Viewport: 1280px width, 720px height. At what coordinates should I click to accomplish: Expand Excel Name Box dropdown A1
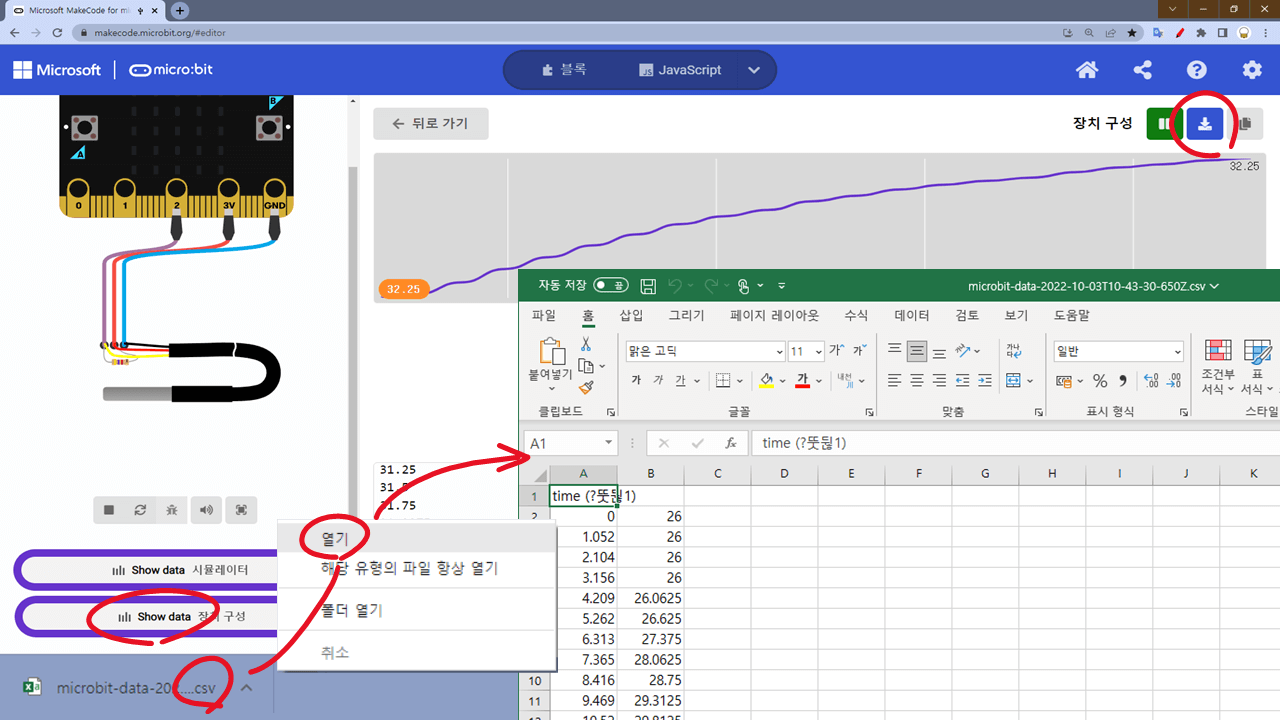607,443
